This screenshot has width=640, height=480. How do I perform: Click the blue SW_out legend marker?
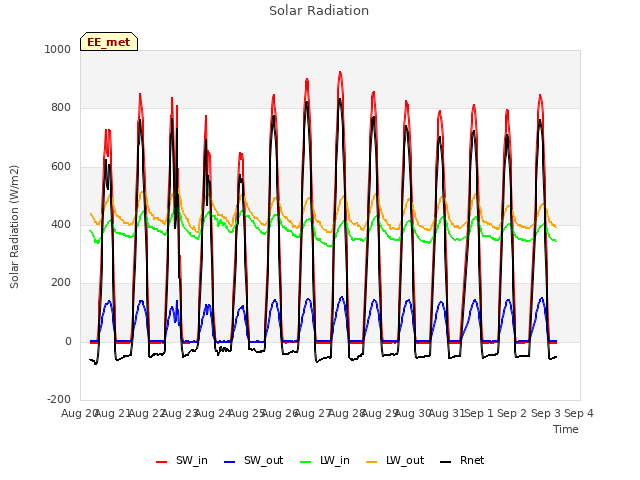click(230, 462)
